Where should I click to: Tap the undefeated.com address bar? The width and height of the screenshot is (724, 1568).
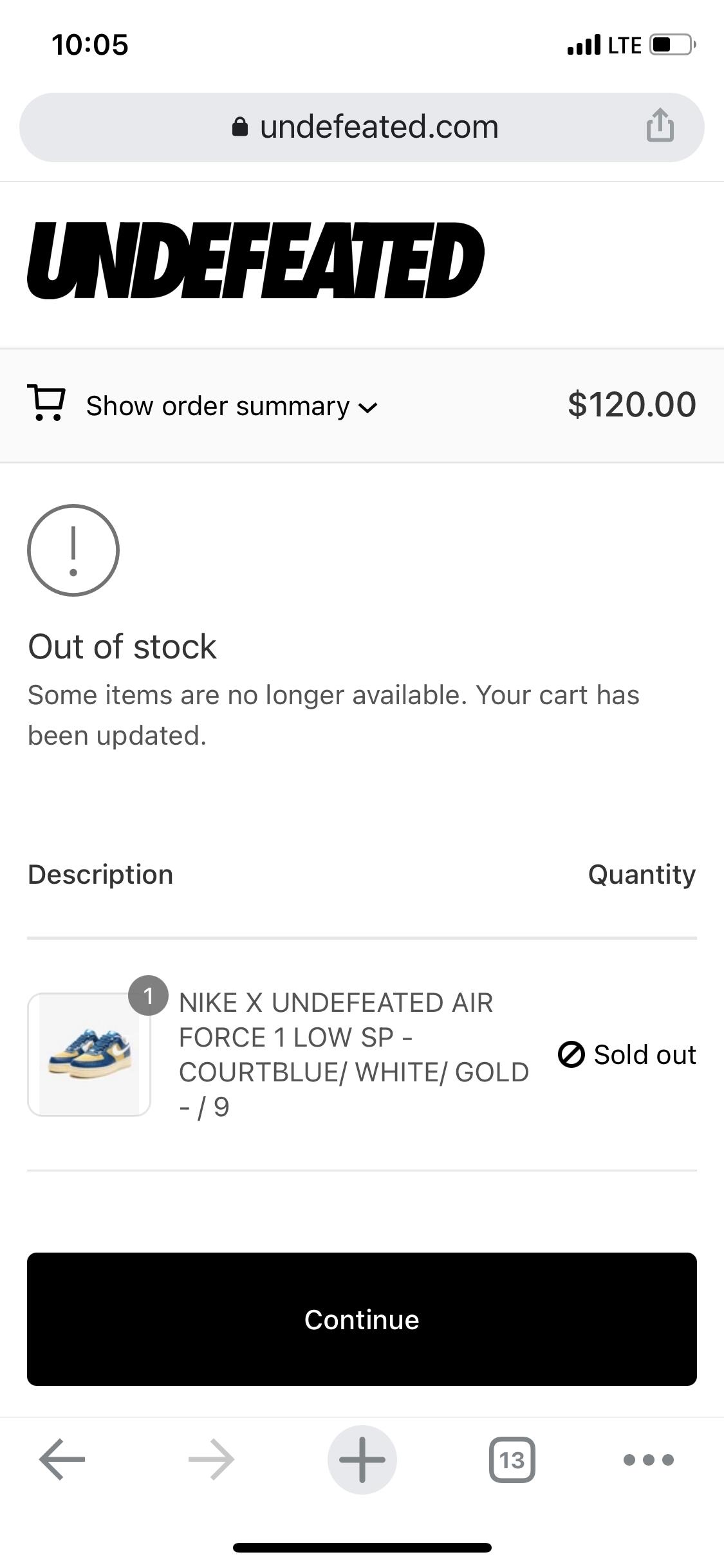coord(362,127)
